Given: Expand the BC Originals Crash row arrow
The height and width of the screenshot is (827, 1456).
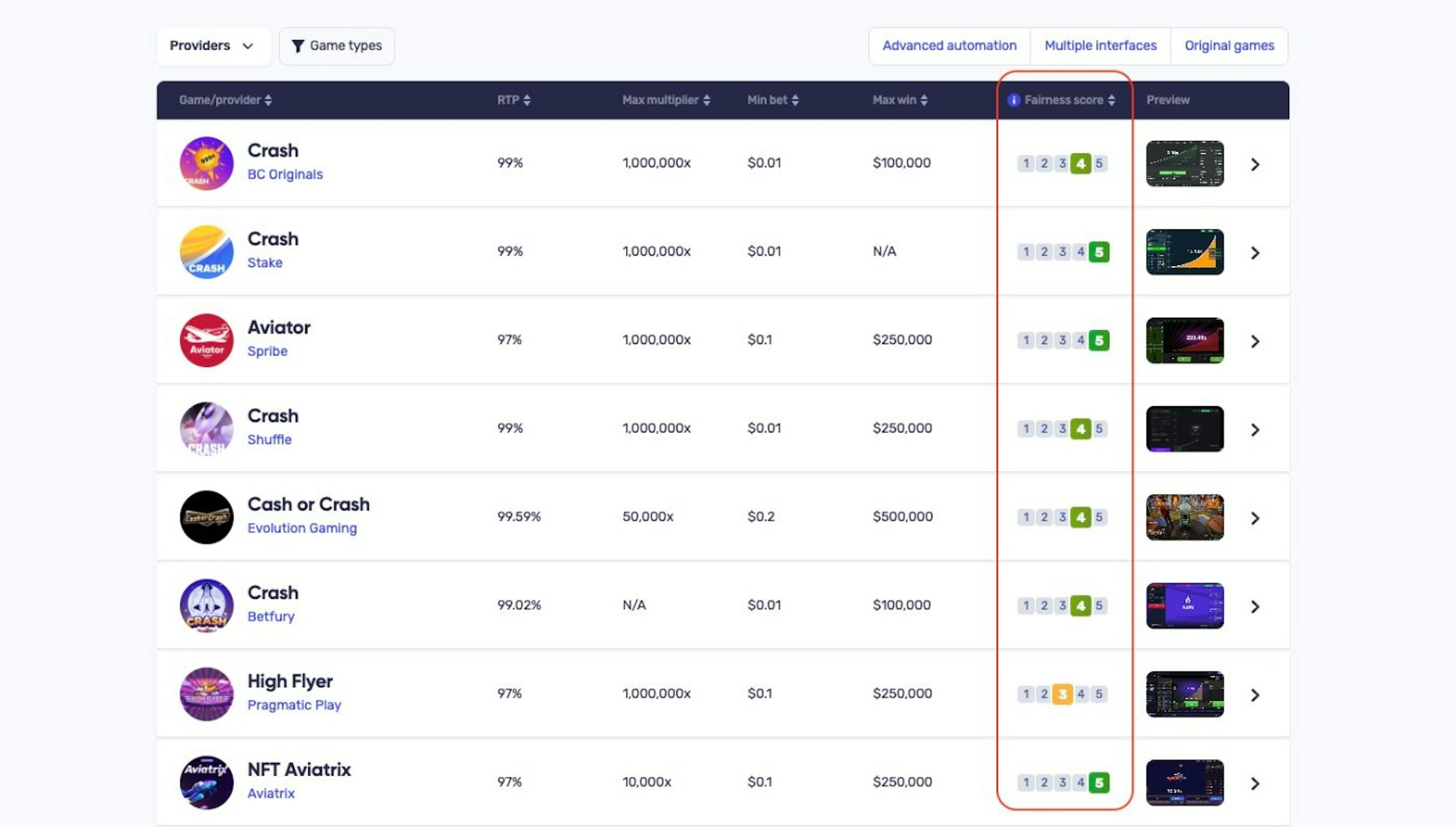Looking at the screenshot, I should (1255, 164).
